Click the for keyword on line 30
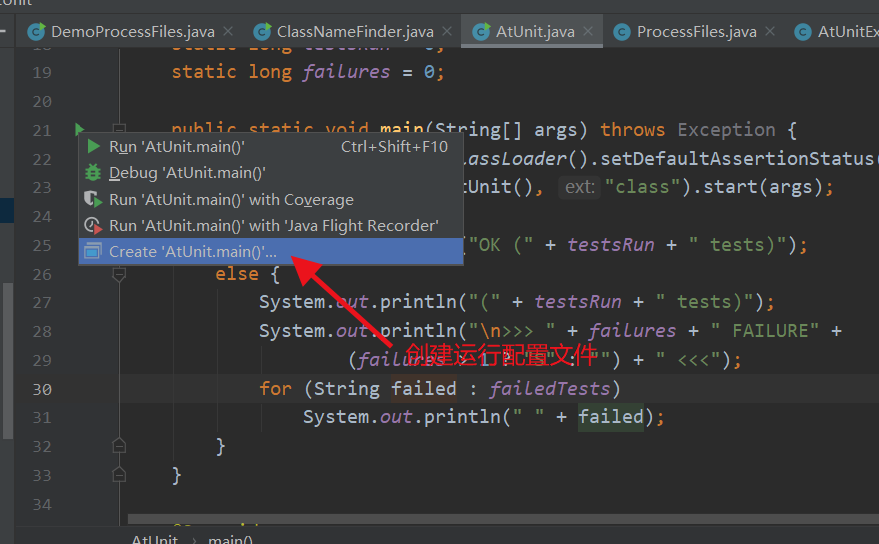The image size is (879, 544). pyautogui.click(x=275, y=389)
